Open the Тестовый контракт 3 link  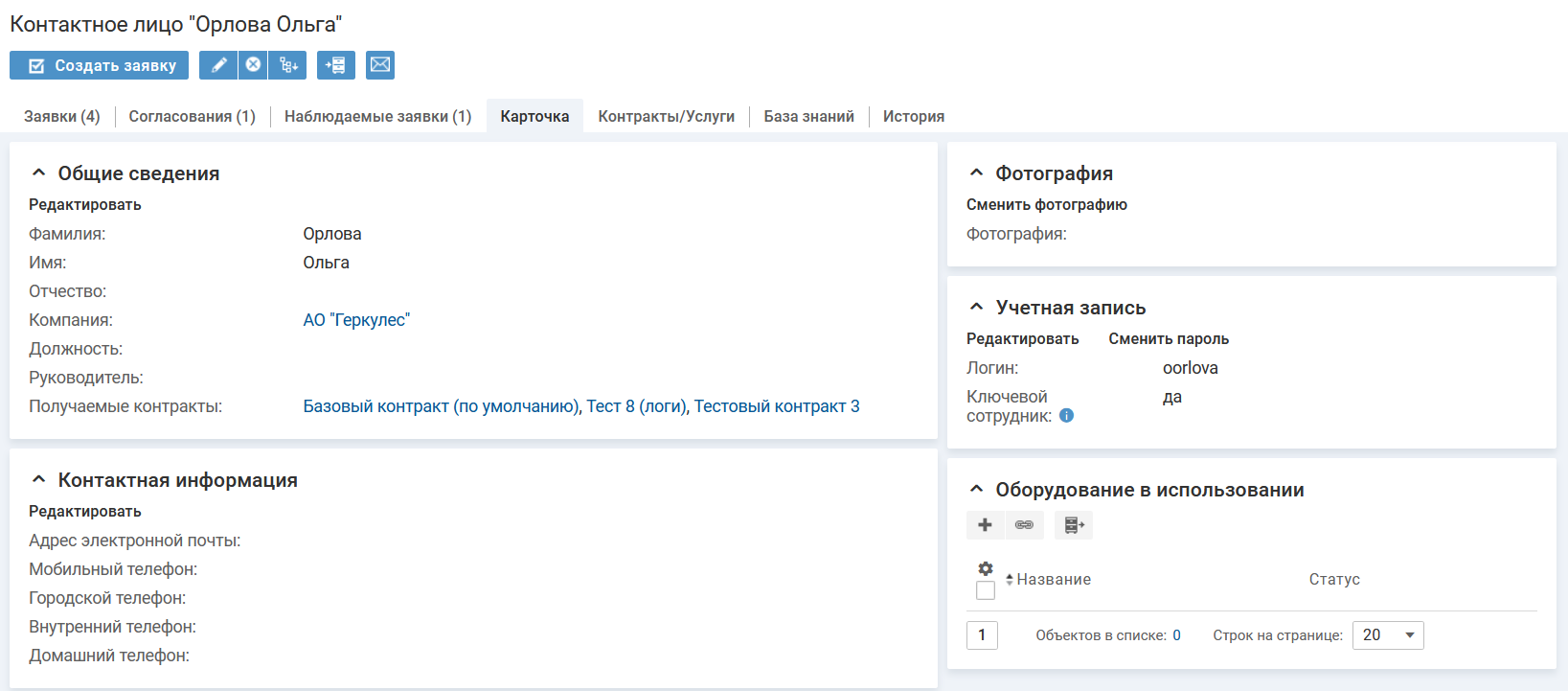click(777, 406)
